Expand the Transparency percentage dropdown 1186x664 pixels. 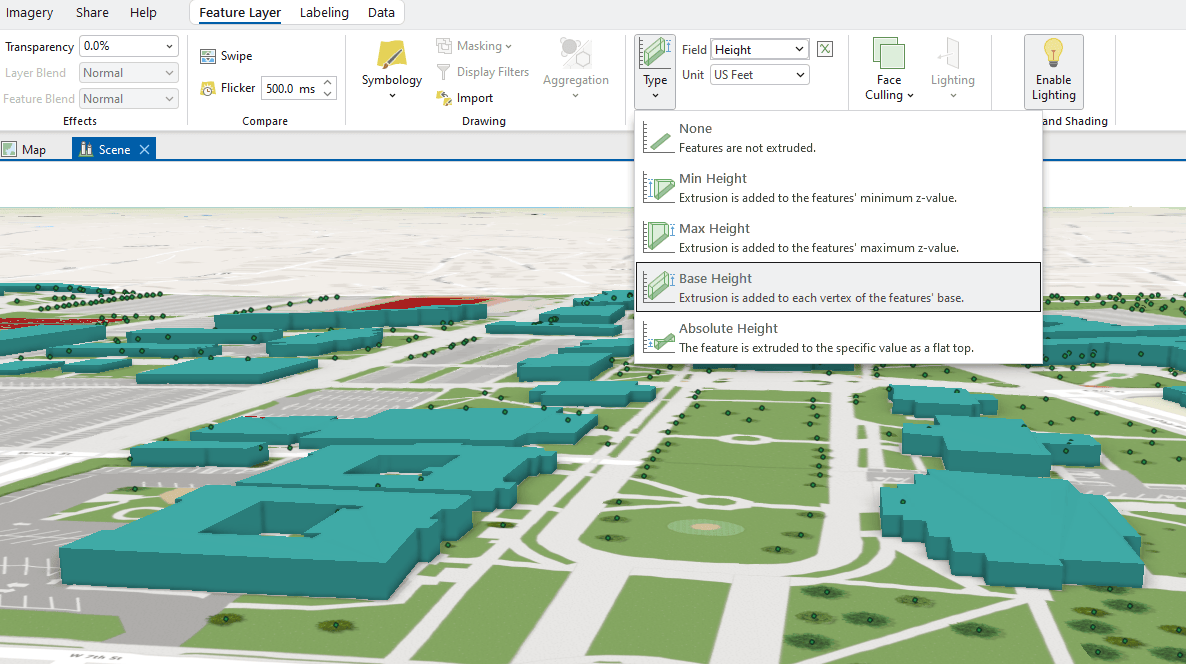point(167,46)
